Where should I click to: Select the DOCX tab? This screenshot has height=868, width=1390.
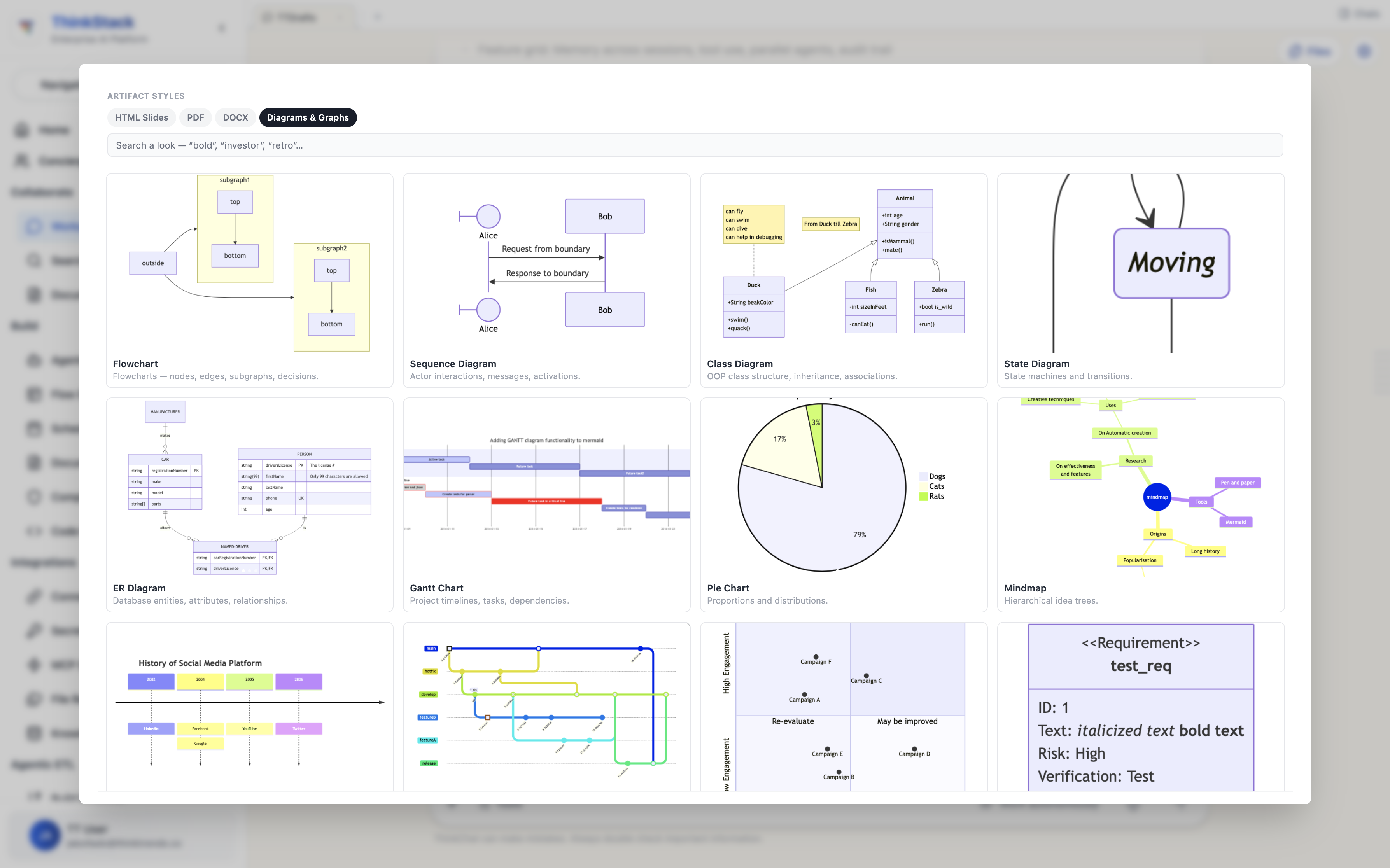(x=235, y=118)
